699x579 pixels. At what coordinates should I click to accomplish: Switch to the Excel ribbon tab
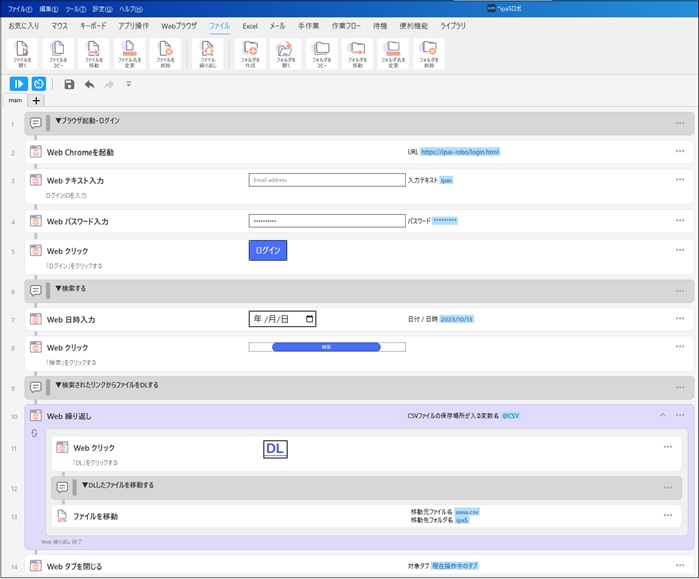click(250, 25)
